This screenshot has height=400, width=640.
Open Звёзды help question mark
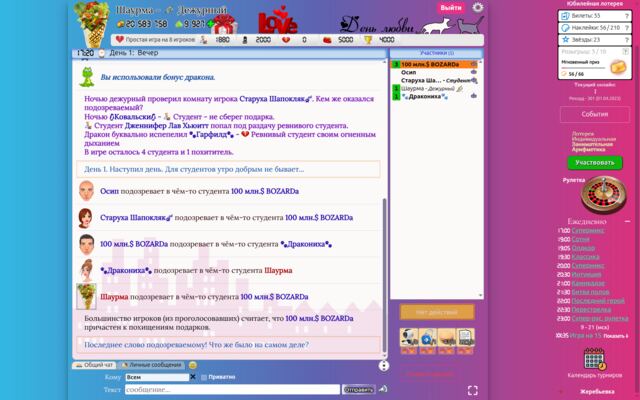coord(627,40)
